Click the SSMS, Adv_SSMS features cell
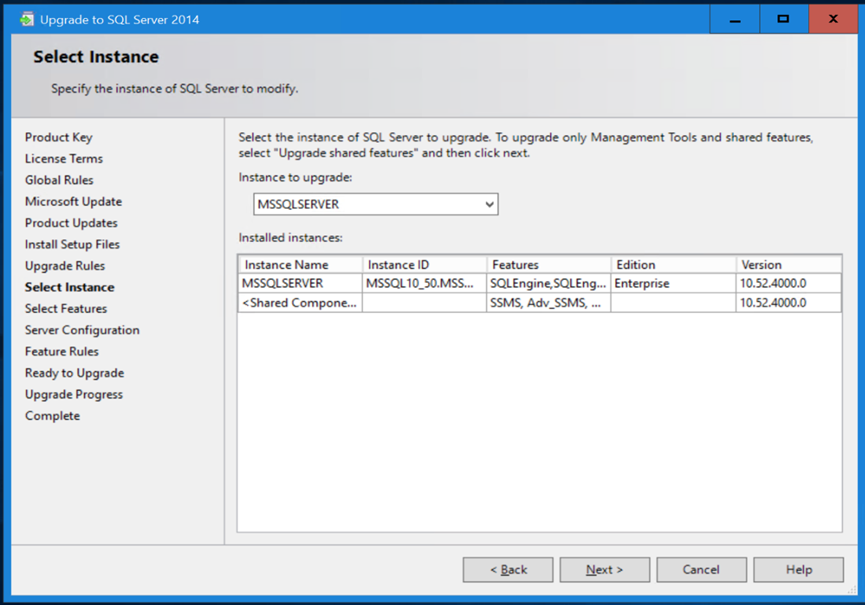This screenshot has height=605, width=865. [548, 303]
